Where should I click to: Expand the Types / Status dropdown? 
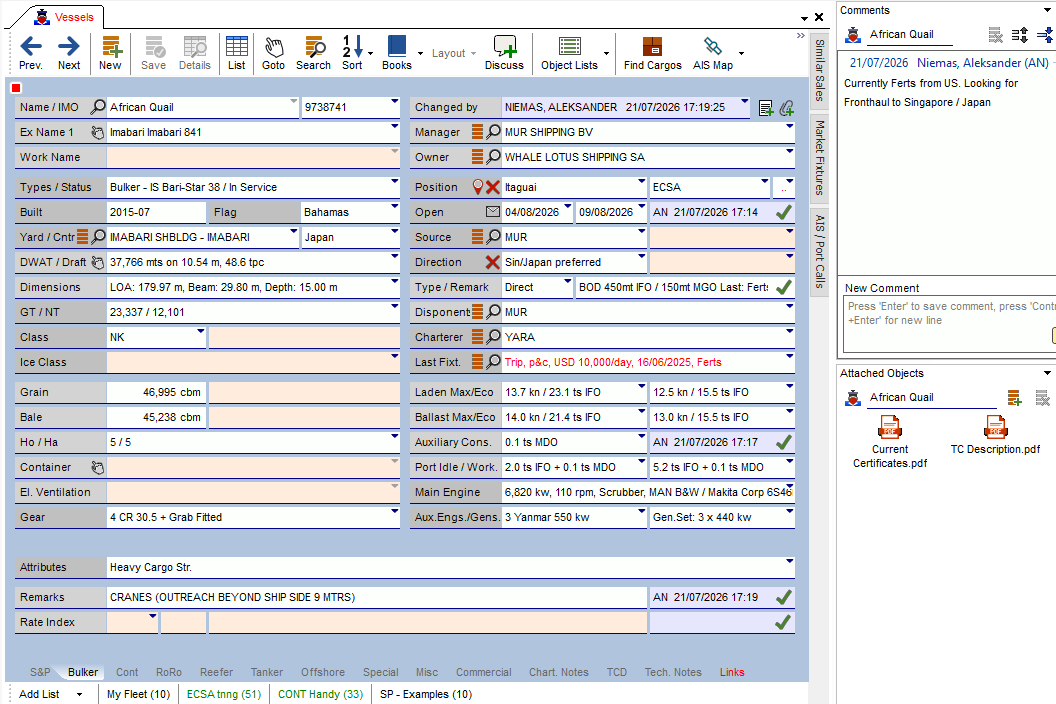click(x=395, y=181)
